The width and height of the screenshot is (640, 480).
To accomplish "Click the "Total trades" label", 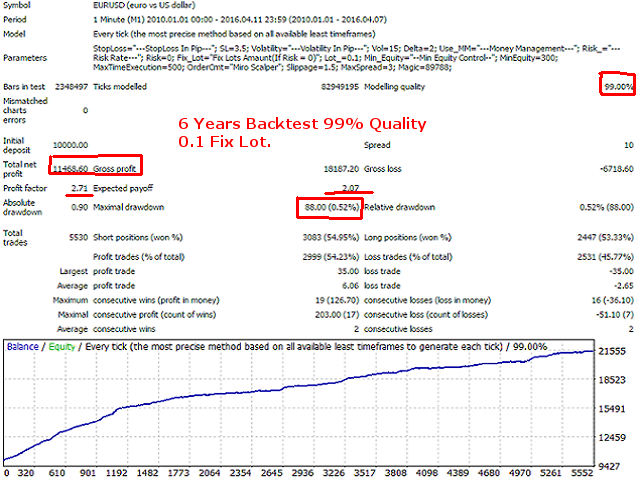I will (x=15, y=238).
